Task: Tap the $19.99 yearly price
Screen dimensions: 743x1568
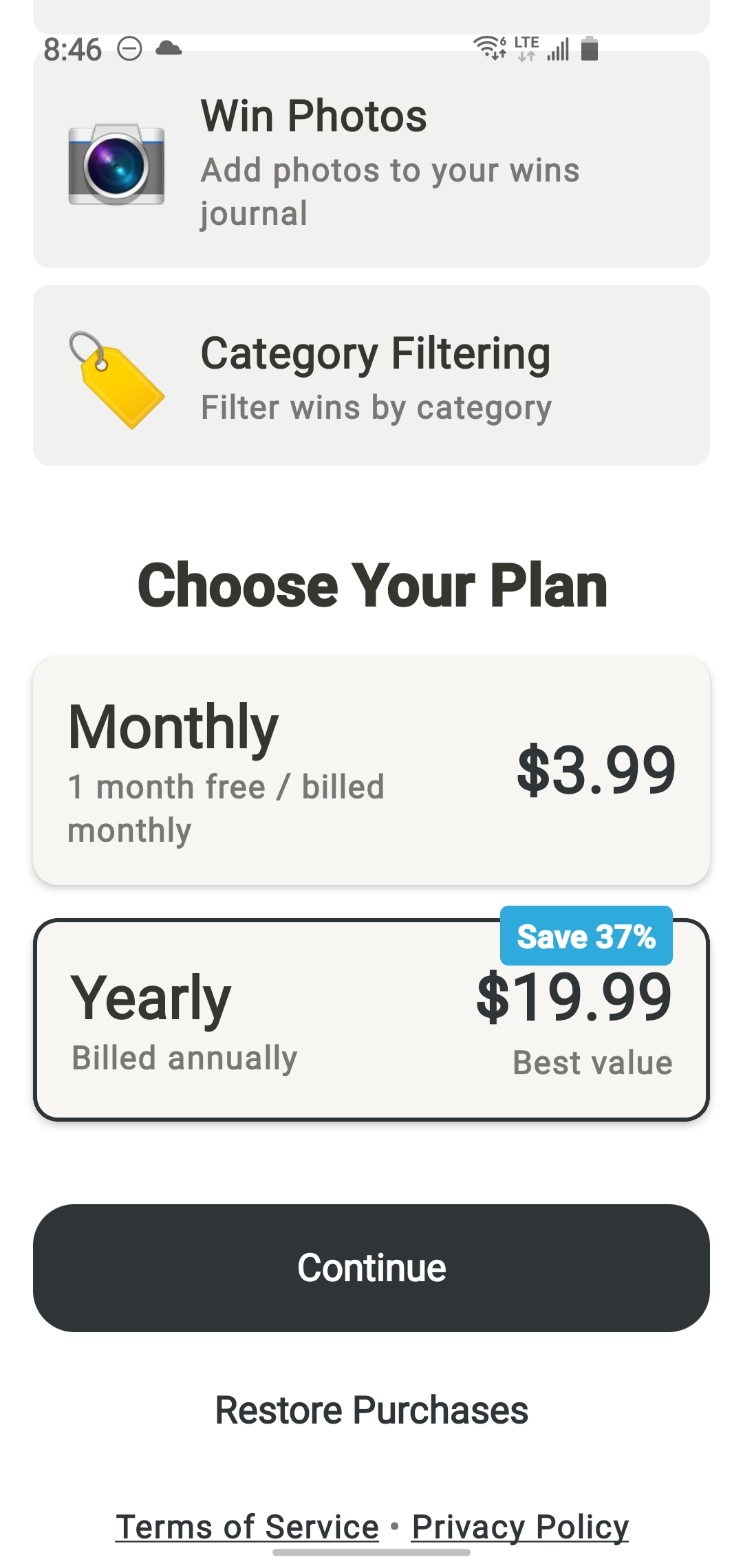Action: click(x=574, y=997)
